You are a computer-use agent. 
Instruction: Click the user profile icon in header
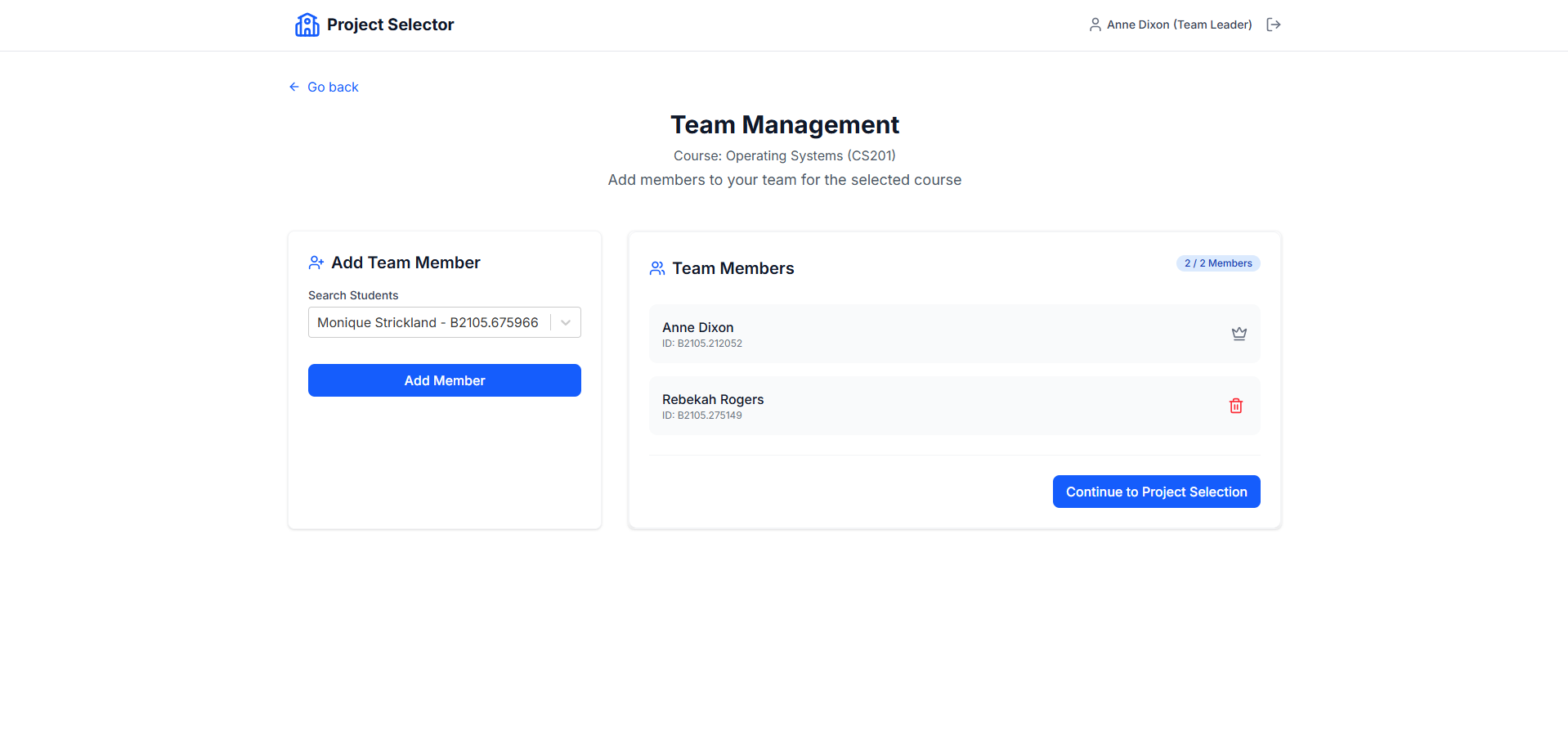pos(1095,25)
